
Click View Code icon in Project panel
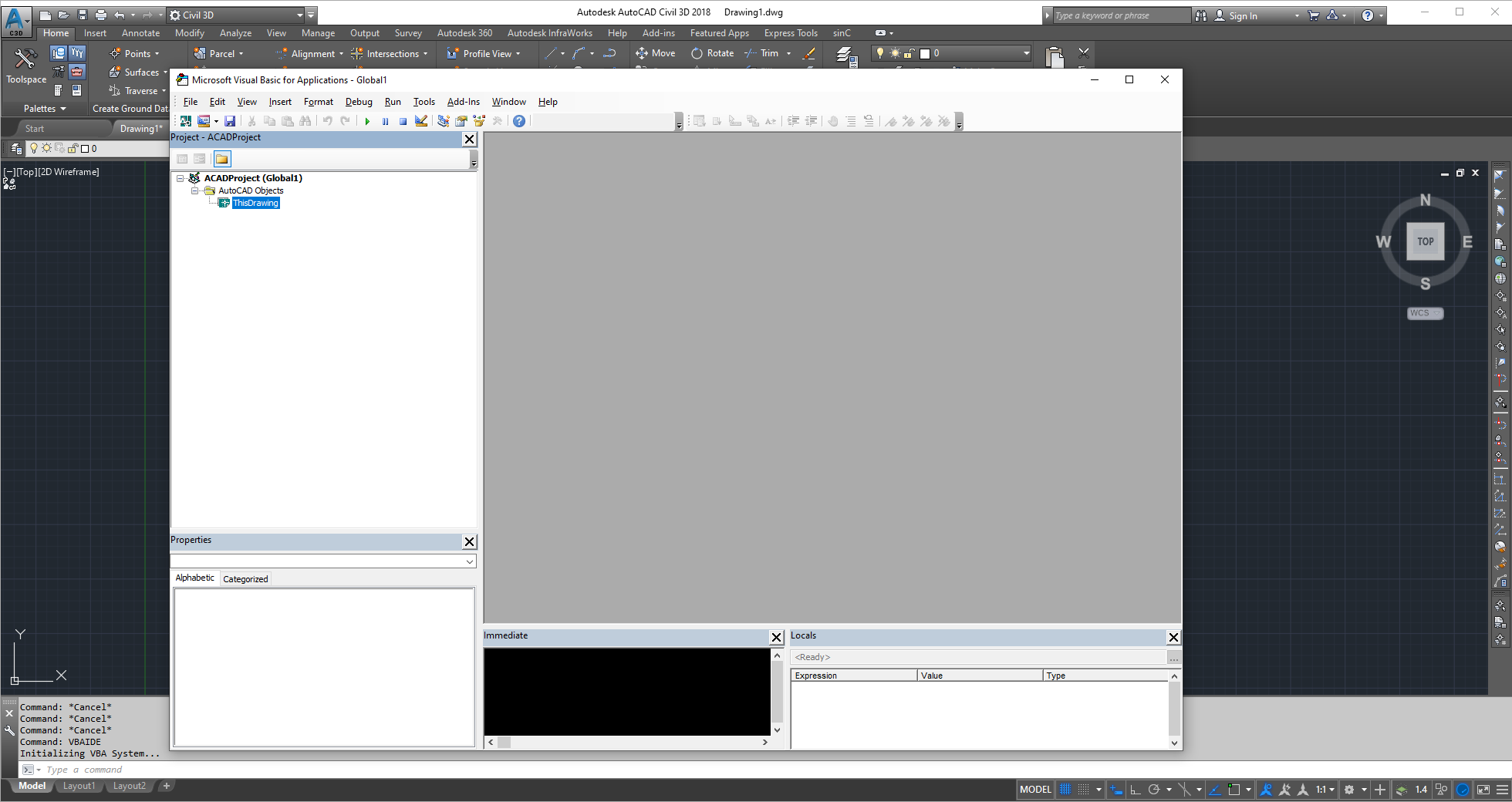pyautogui.click(x=182, y=159)
